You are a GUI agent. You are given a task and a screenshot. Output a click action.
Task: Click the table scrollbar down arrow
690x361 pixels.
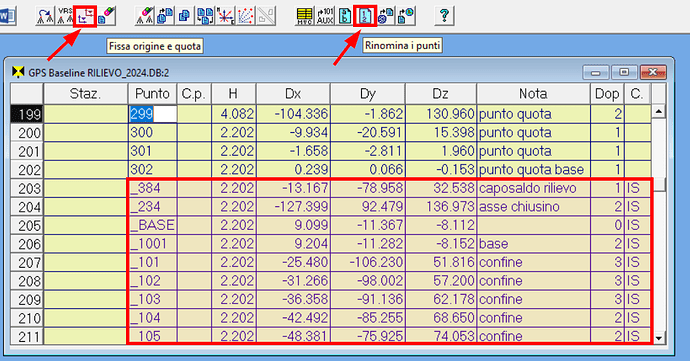click(659, 338)
